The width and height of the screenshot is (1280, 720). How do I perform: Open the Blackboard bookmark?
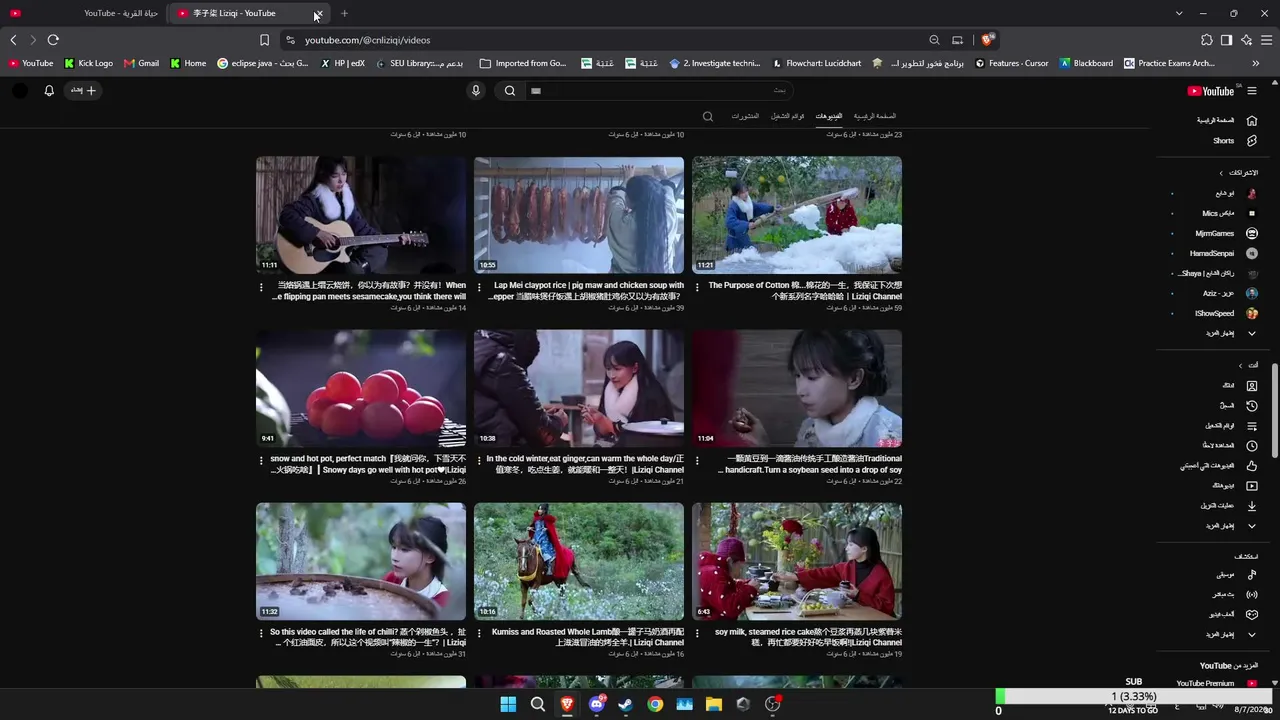pyautogui.click(x=1085, y=63)
